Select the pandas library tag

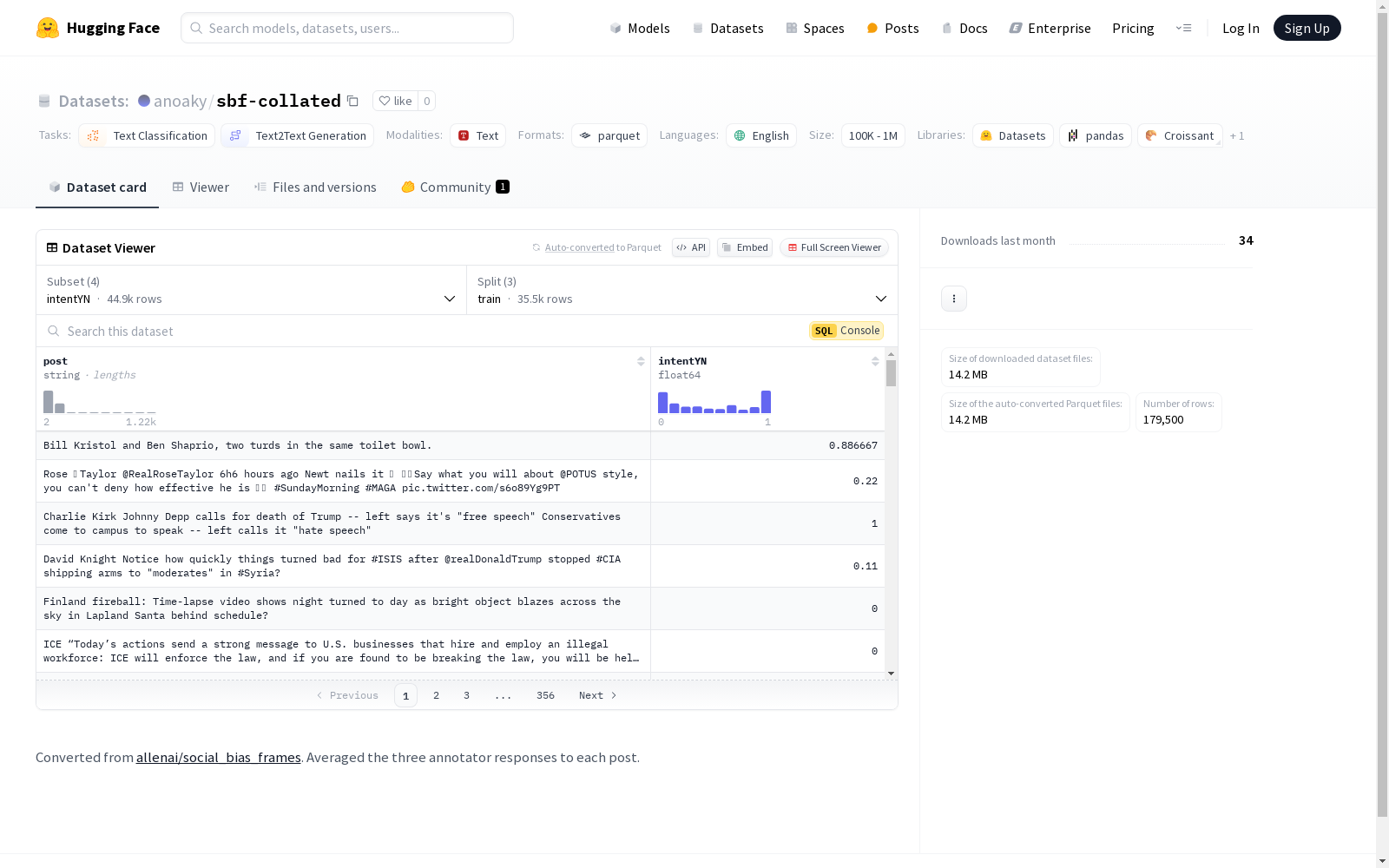(1096, 135)
